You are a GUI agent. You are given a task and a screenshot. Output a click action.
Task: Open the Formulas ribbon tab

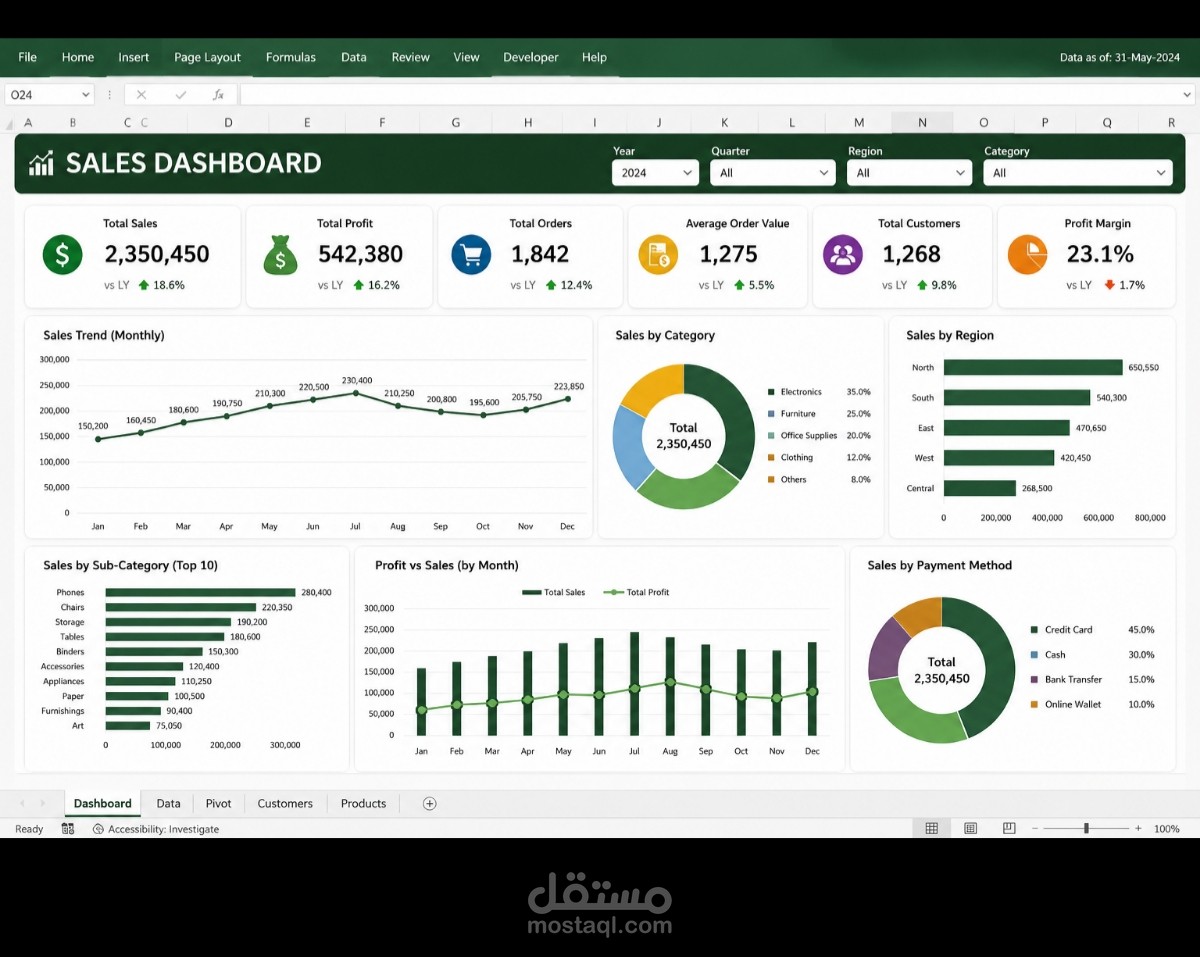point(291,57)
